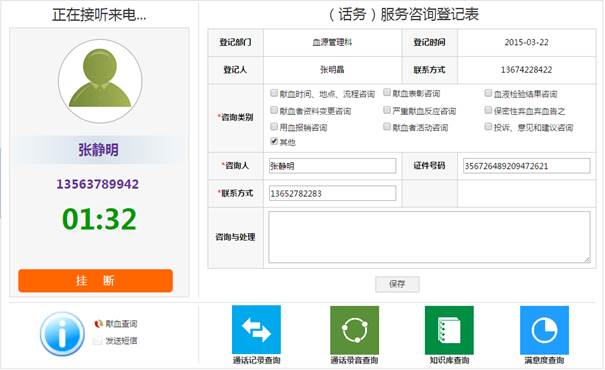This screenshot has height=370, width=605.
Task: Check the 血液检验结果咨询 checkbox
Action: (488, 93)
